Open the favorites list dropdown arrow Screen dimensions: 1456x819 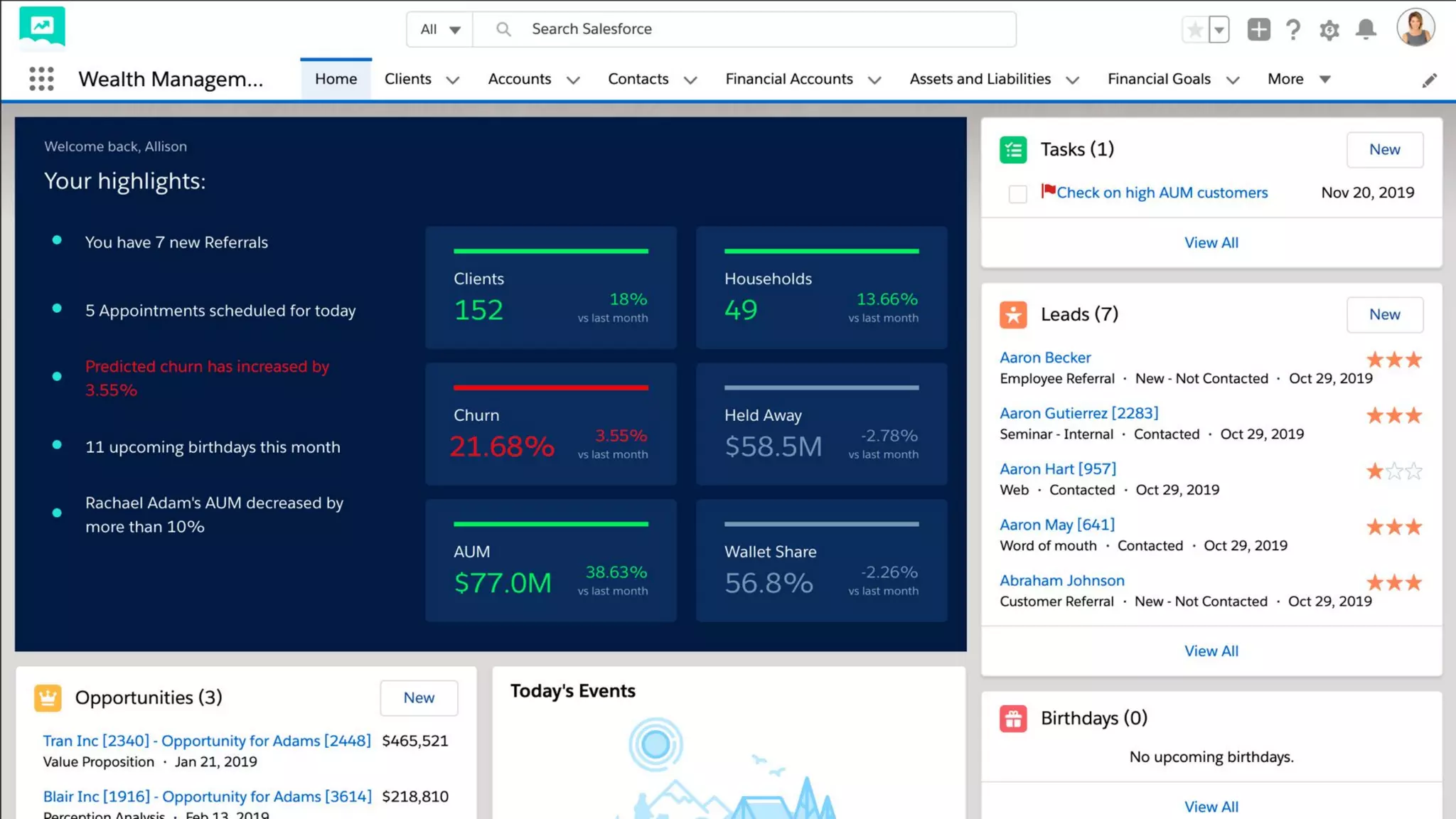coord(1219,30)
